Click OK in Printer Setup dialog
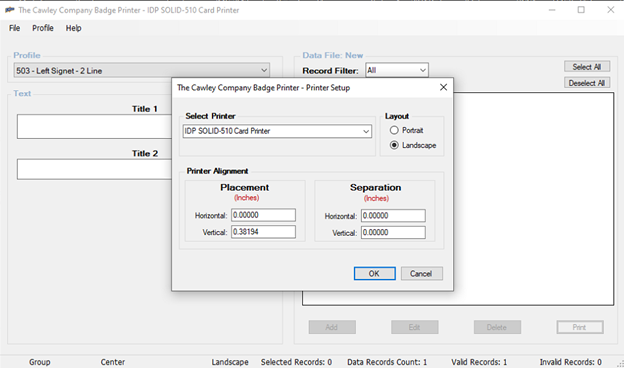Viewport: 624px width, 368px height. (374, 273)
